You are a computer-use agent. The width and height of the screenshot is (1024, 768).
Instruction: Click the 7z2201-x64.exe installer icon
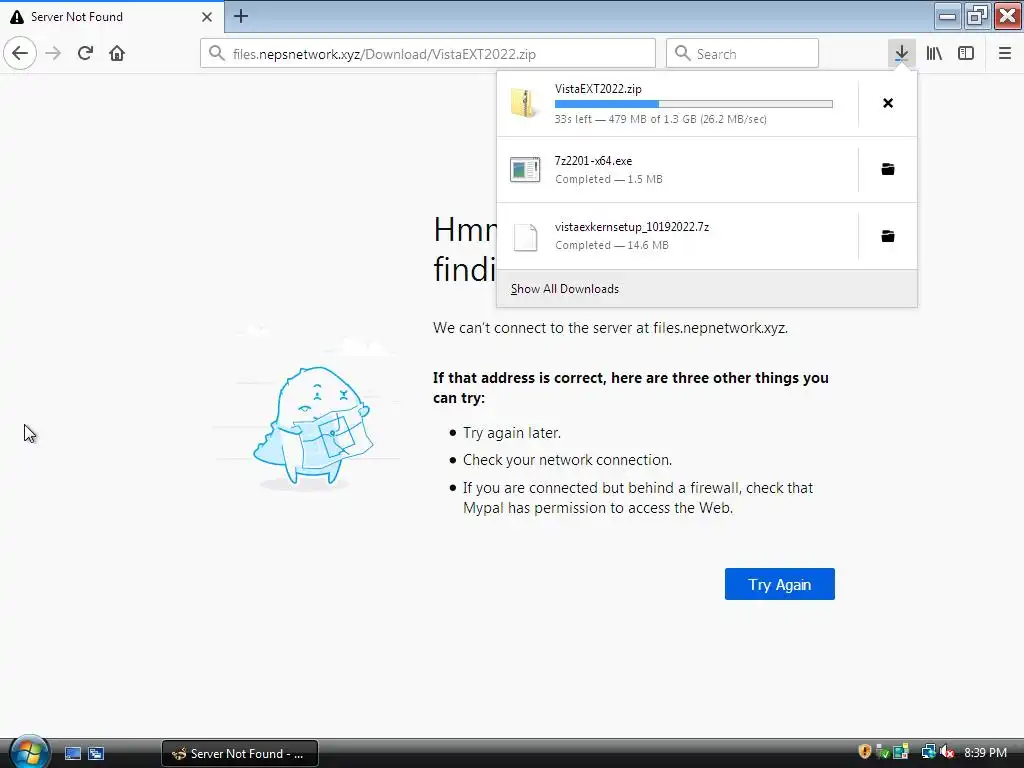coord(525,170)
